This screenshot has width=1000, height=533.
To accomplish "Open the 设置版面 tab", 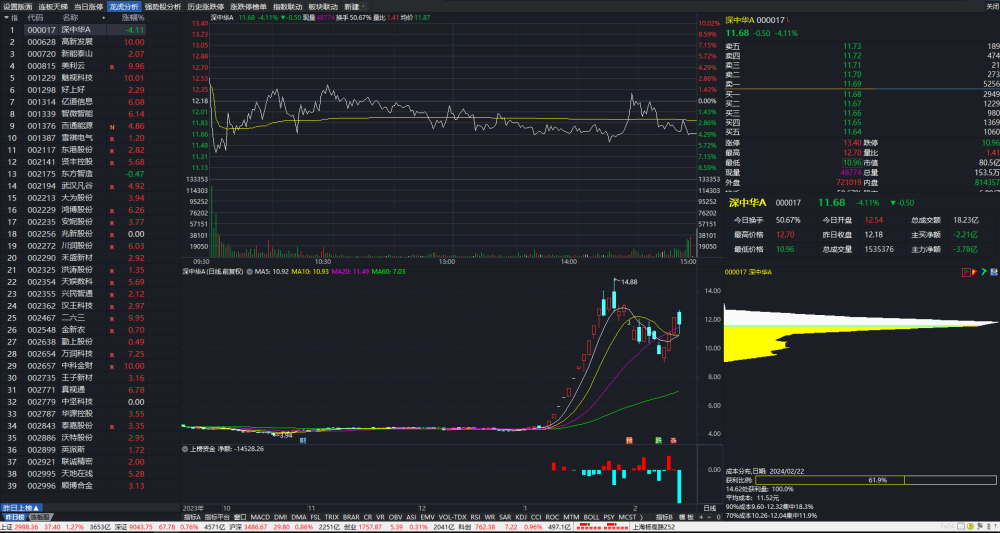I will (x=18, y=6).
